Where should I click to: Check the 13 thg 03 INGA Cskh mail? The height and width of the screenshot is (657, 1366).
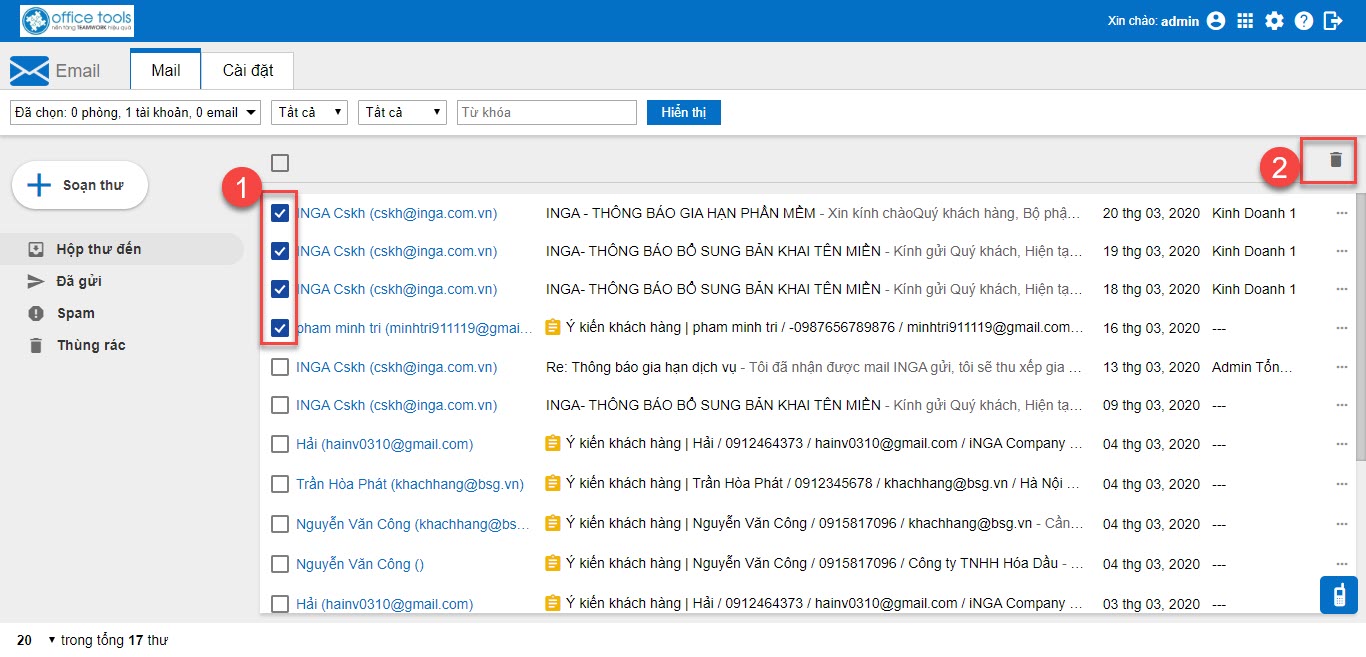coord(280,367)
